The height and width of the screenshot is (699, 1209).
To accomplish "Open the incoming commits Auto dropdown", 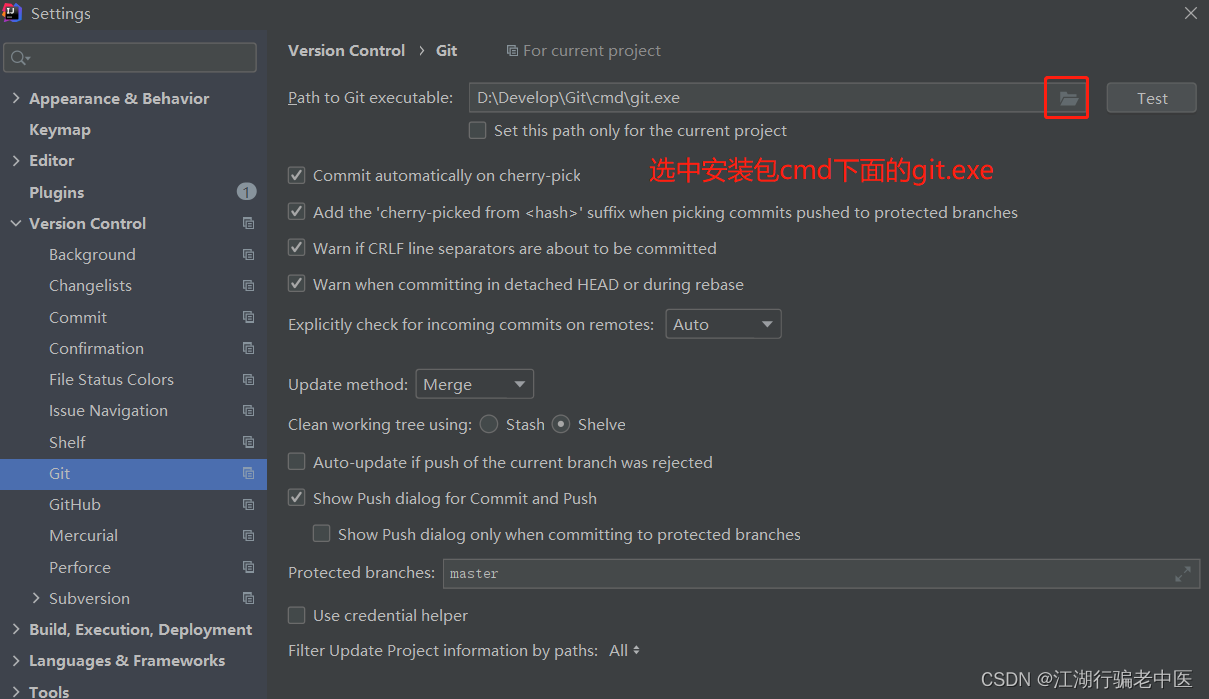I will coord(723,325).
